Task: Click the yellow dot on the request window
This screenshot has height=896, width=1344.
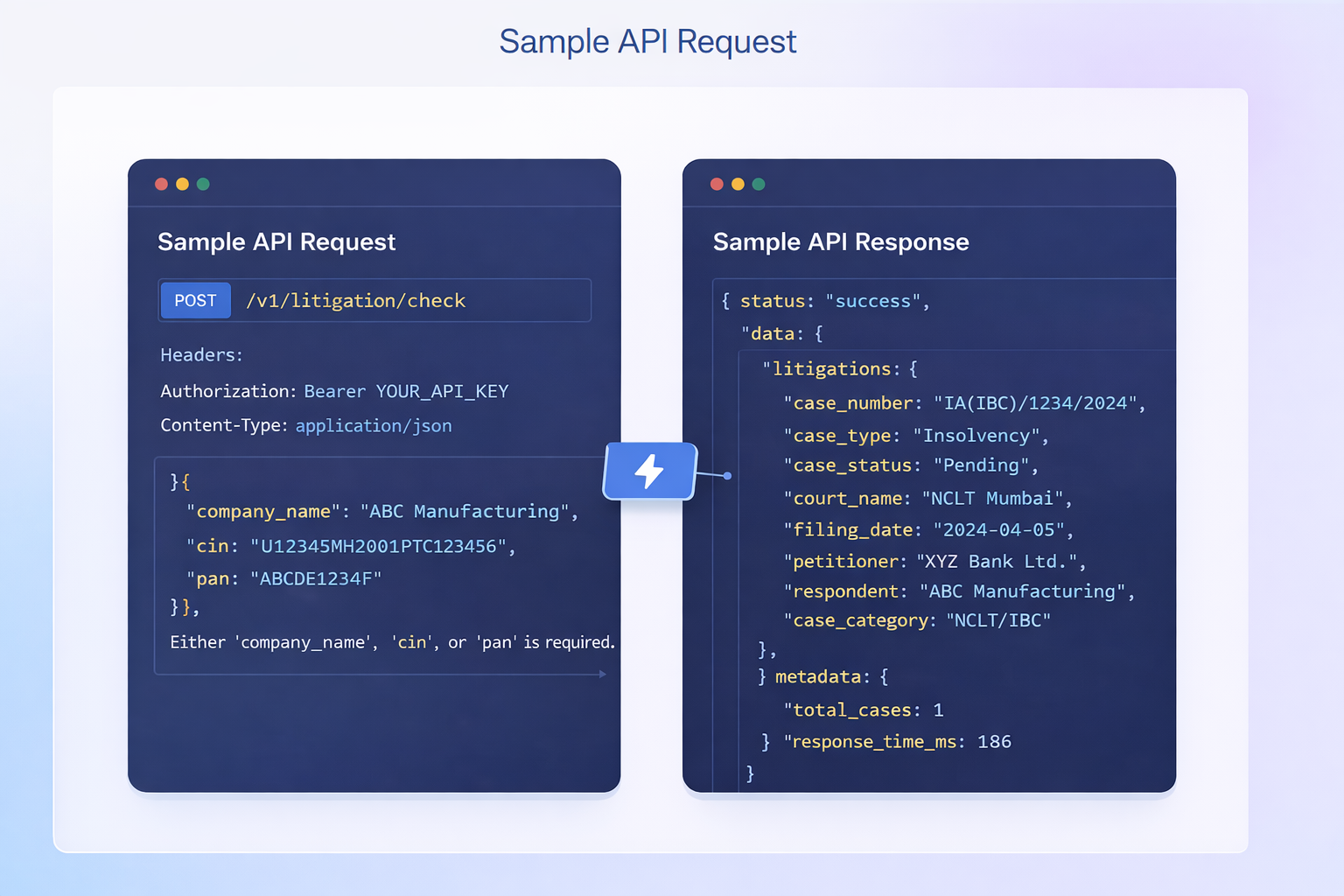Action: (x=182, y=184)
